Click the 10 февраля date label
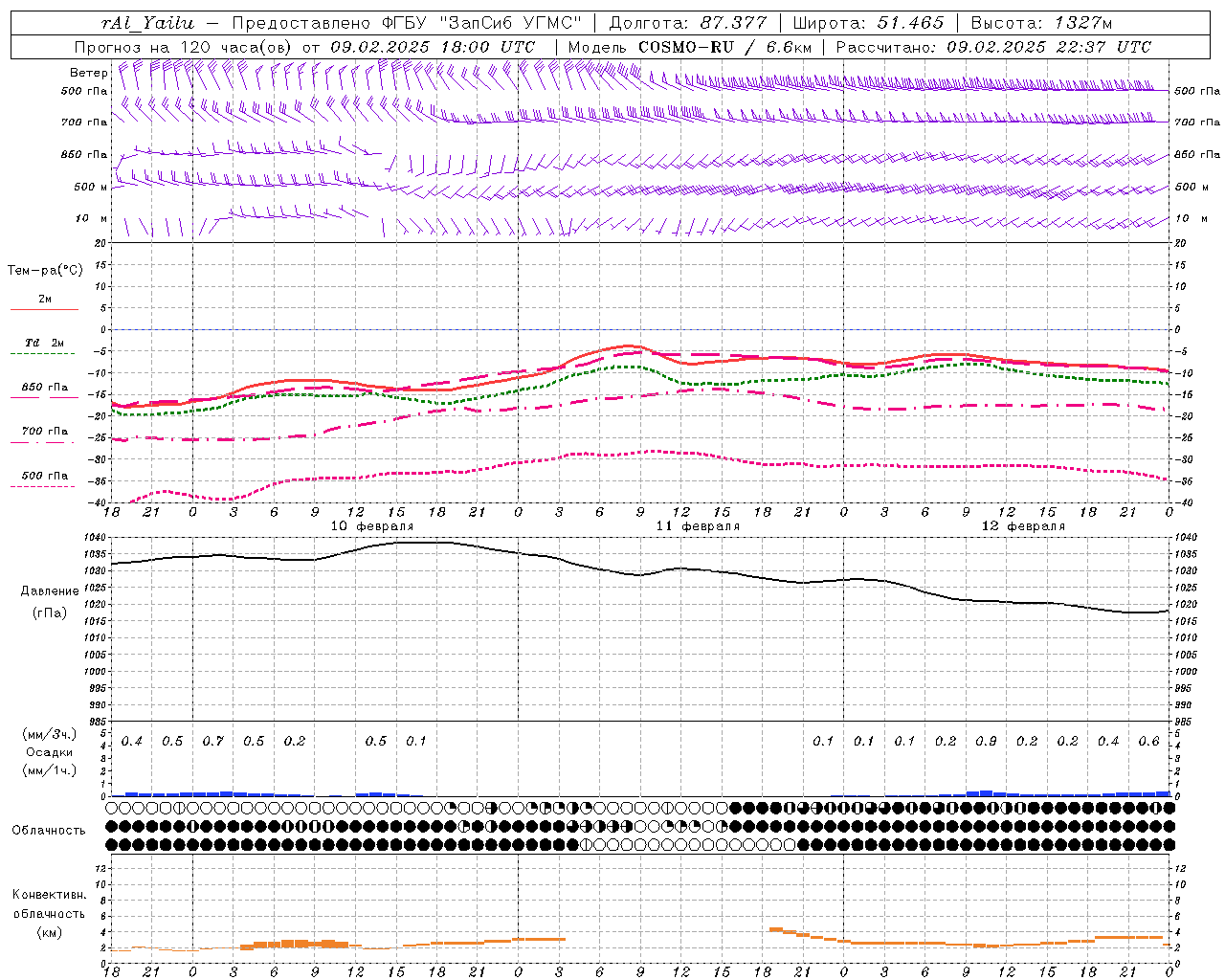 click(x=372, y=526)
